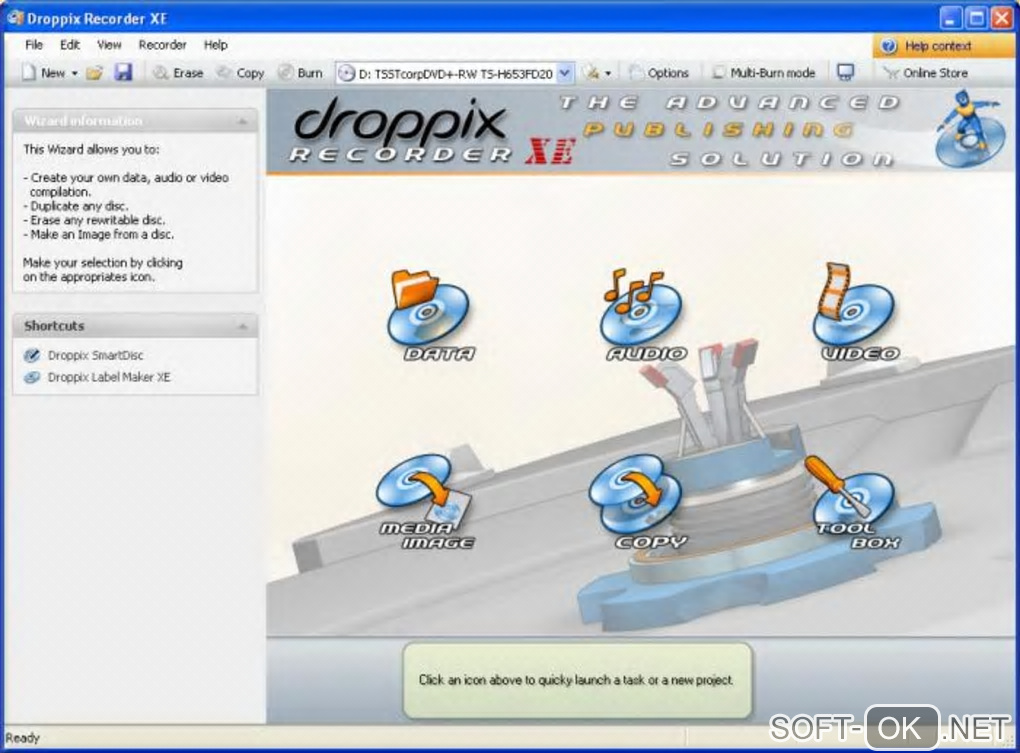
Task: Open the TOOL BOX icon
Action: (x=852, y=502)
